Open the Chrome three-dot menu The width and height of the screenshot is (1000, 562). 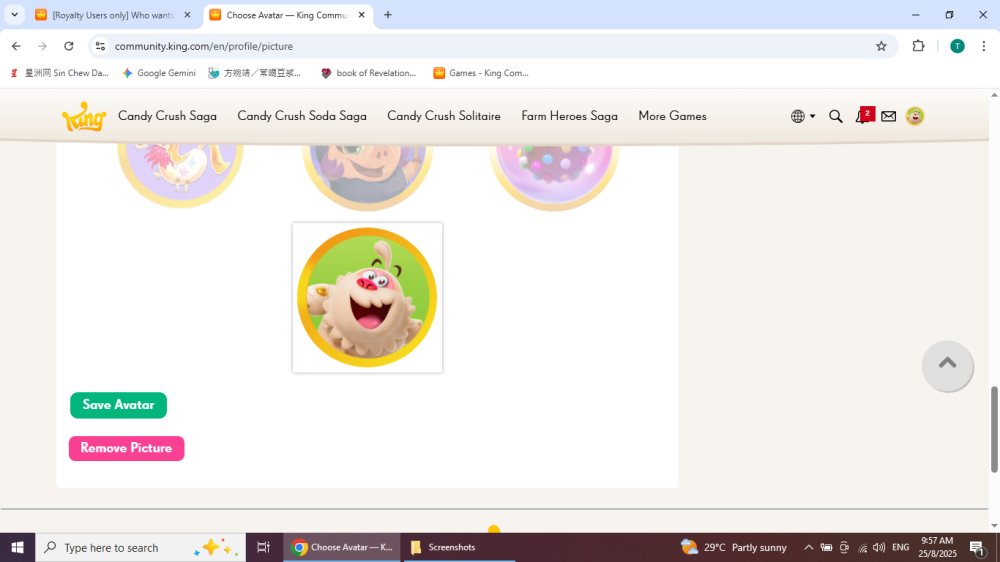pyautogui.click(x=984, y=46)
